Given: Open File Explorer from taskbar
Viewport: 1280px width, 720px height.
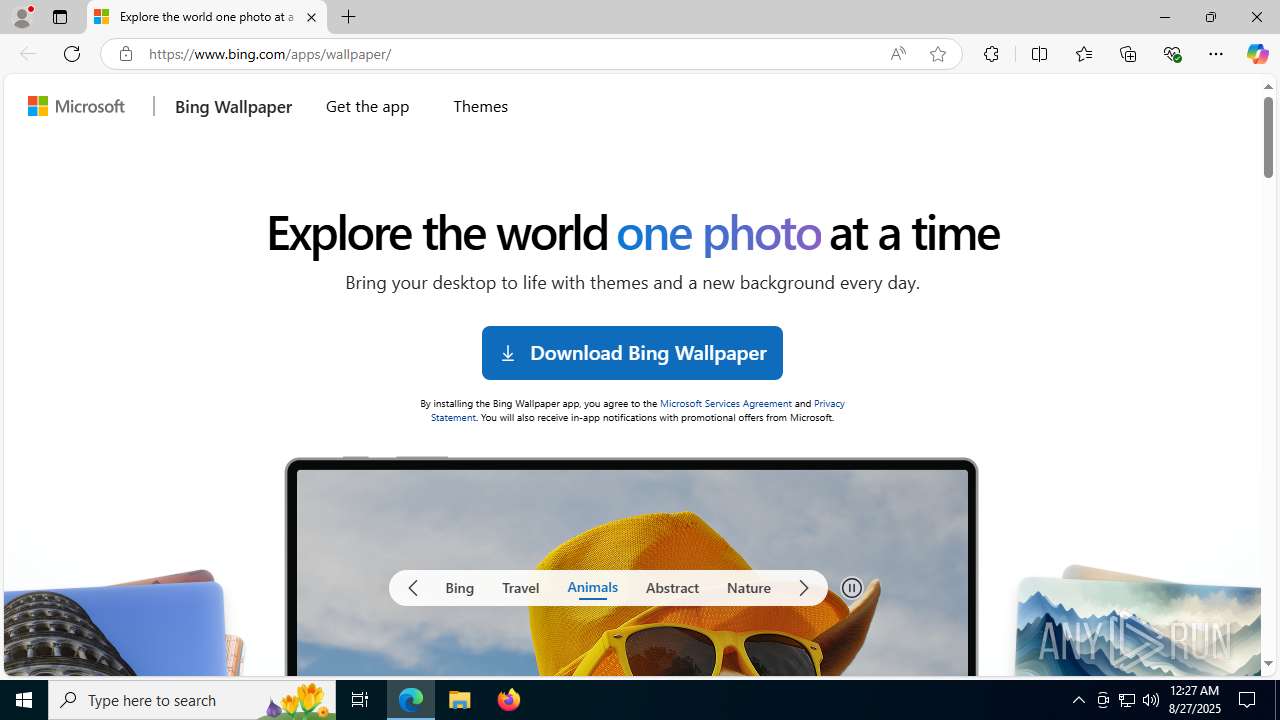Looking at the screenshot, I should click(460, 700).
